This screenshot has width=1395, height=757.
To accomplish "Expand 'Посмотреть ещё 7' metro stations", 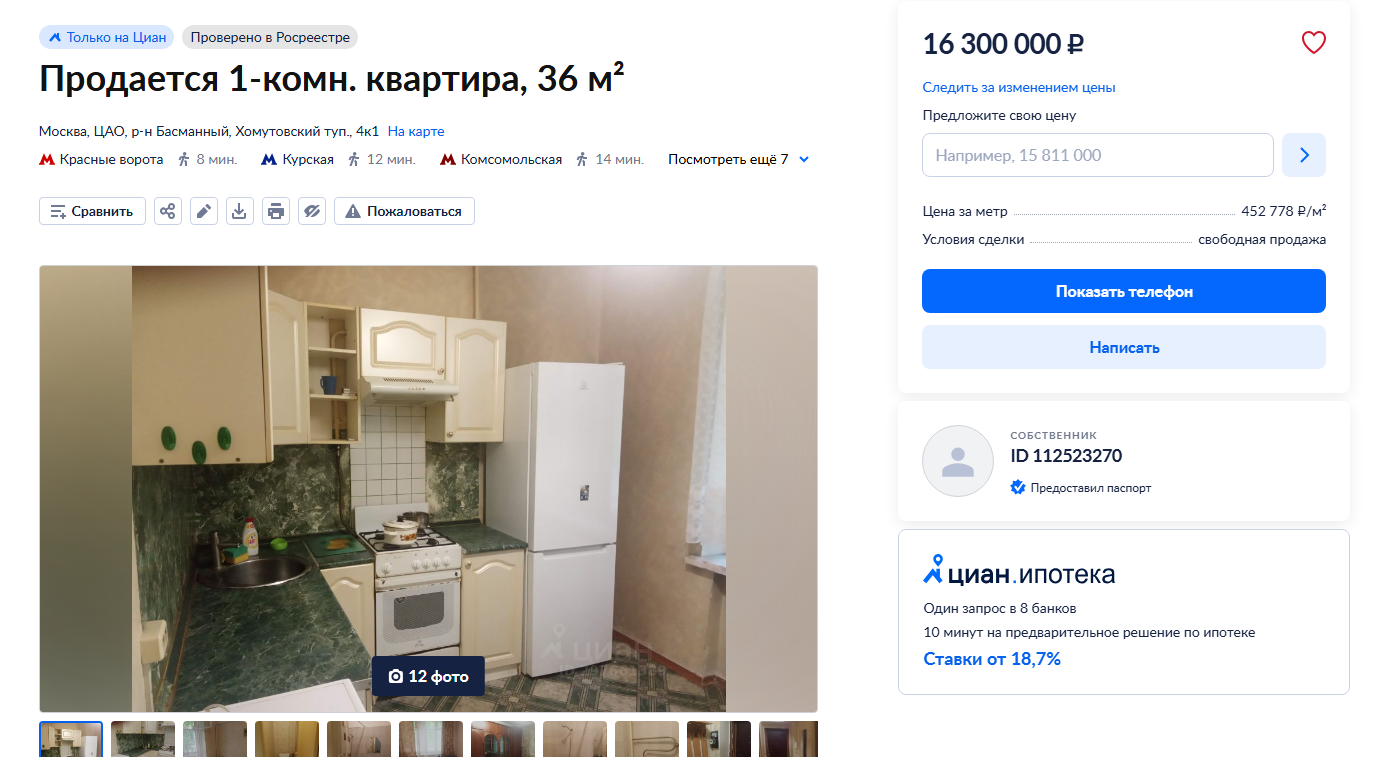I will click(x=738, y=159).
